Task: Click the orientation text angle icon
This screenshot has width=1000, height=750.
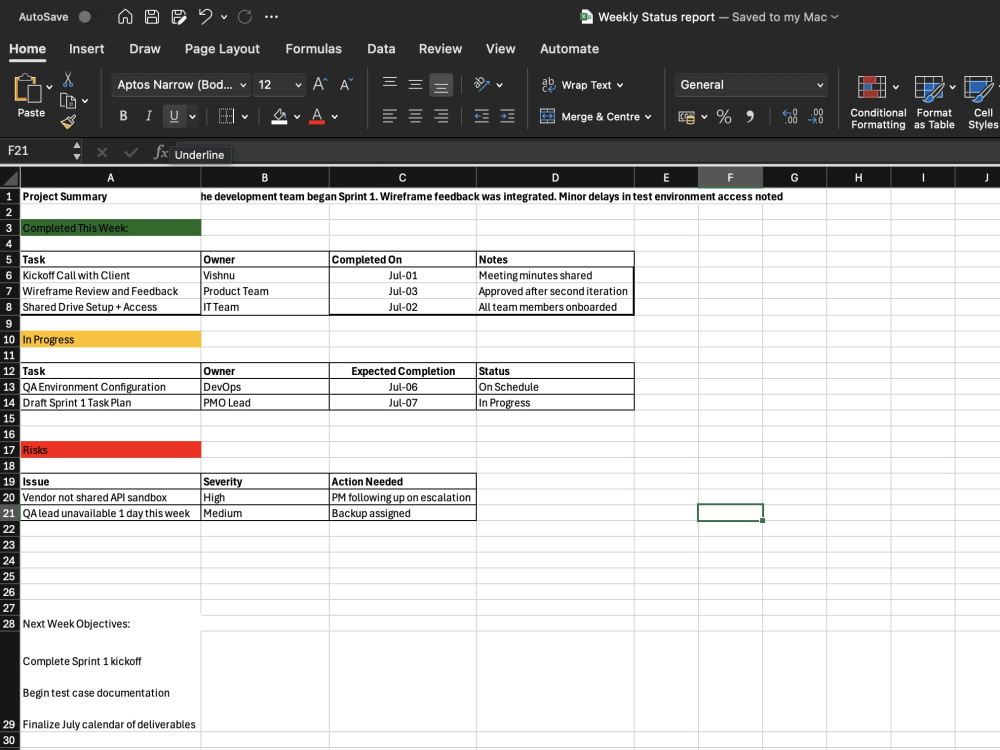Action: tap(482, 84)
